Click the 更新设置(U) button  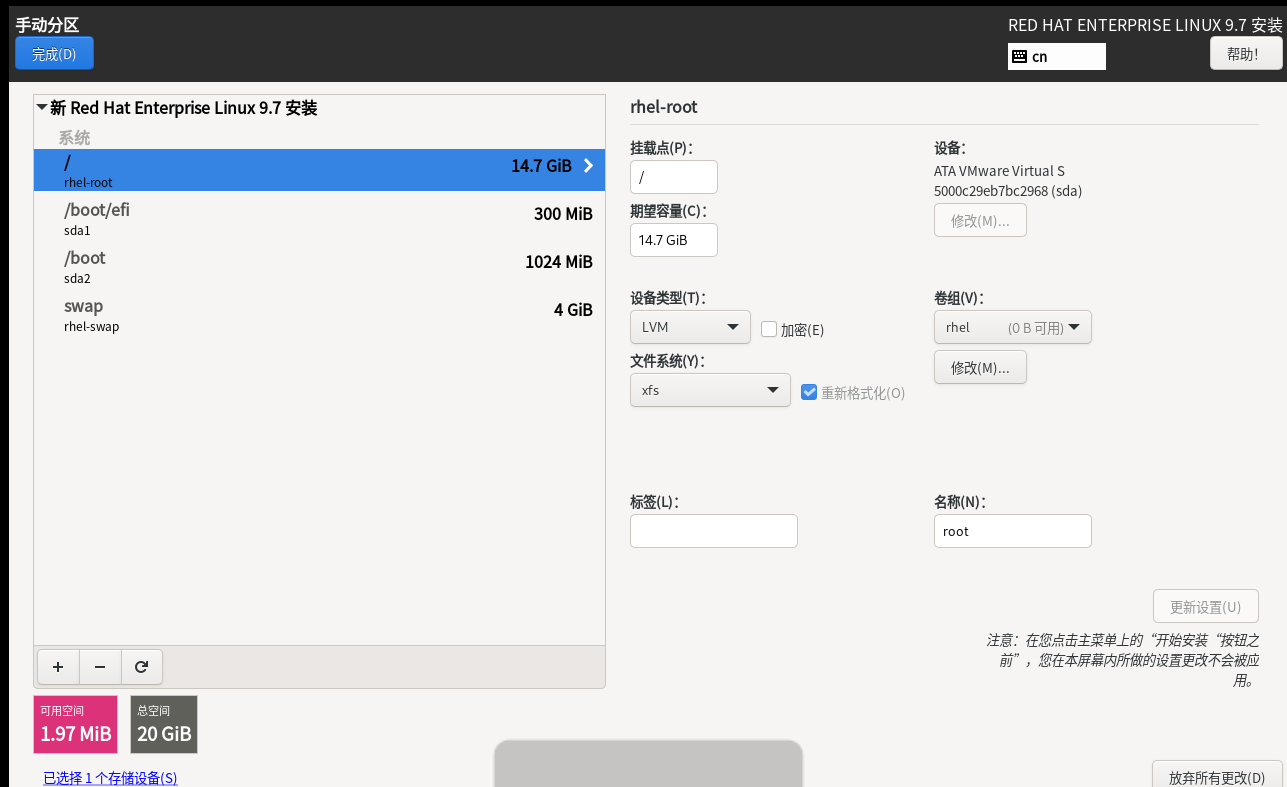1205,607
